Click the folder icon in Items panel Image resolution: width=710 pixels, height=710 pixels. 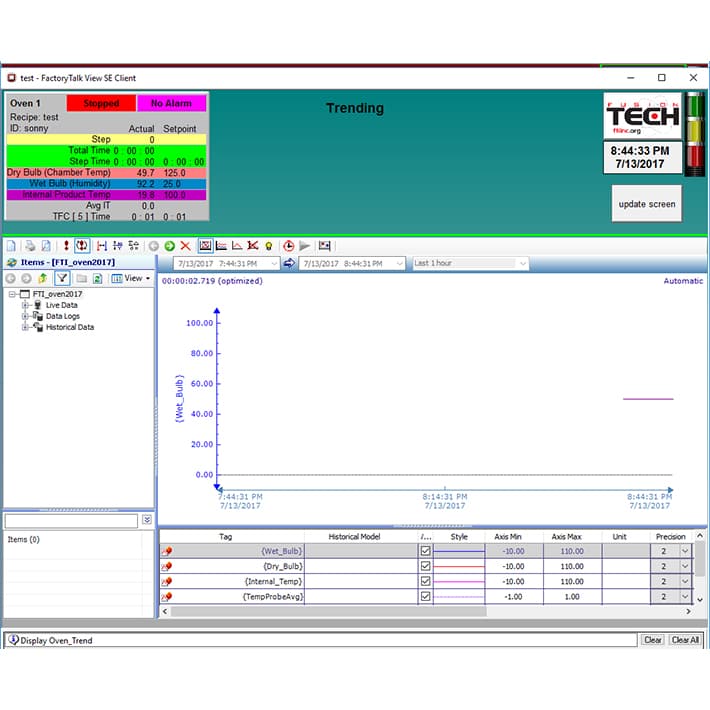[x=82, y=278]
